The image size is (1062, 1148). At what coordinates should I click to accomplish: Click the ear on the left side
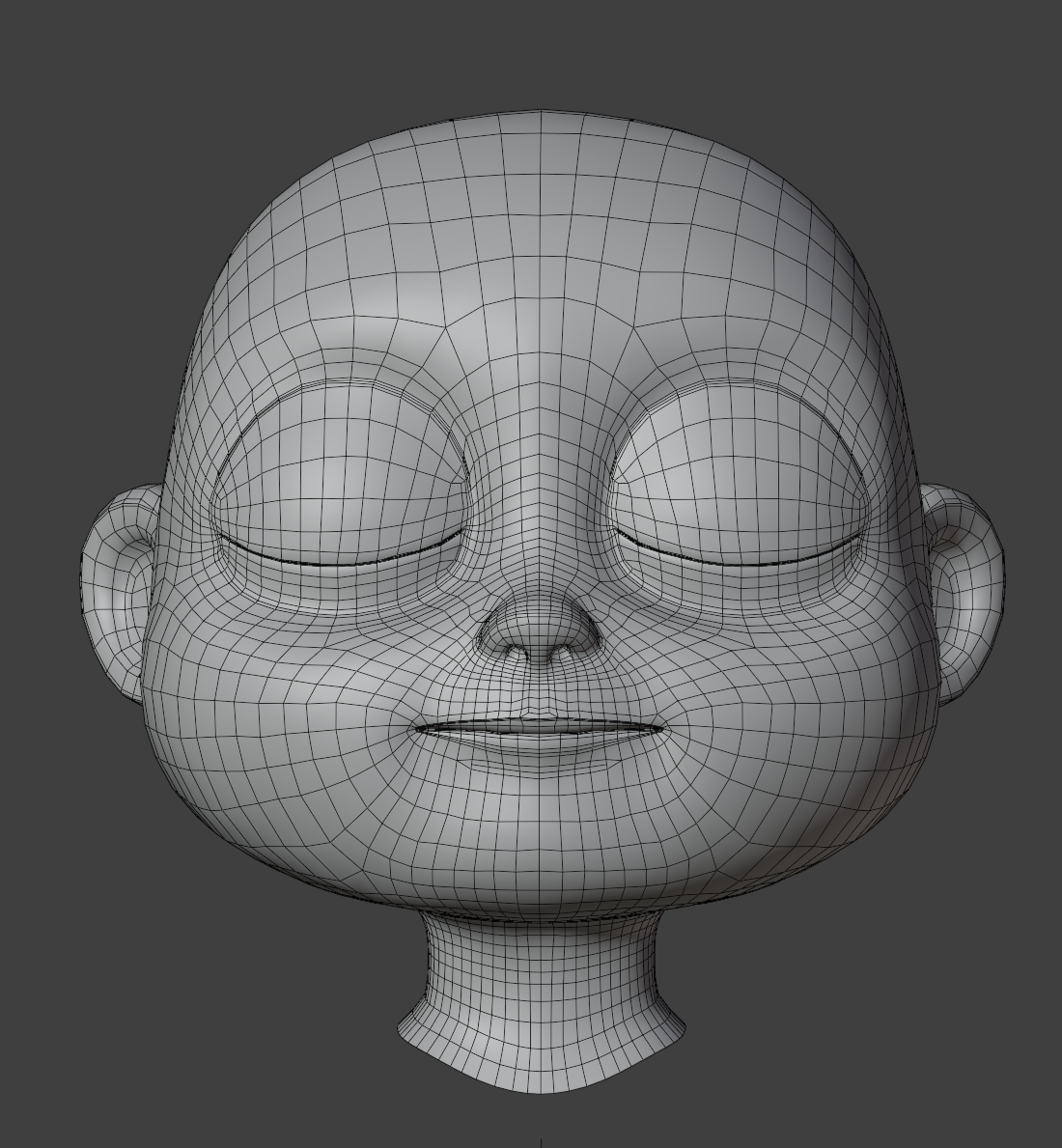pos(116,589)
